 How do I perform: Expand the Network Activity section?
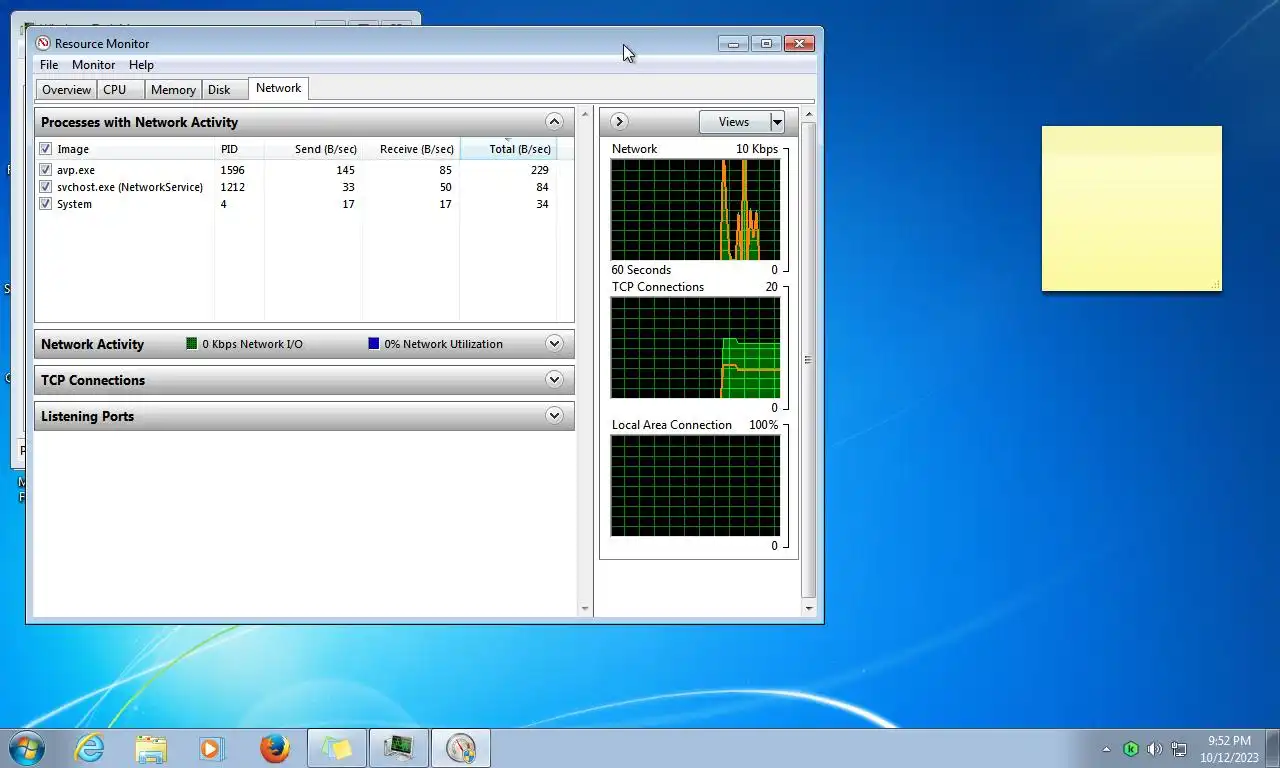coord(554,344)
